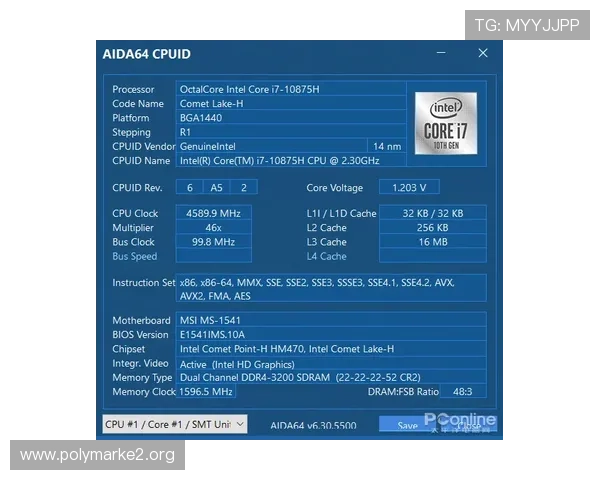The height and width of the screenshot is (480, 600).
Task: Click the Memory Type label
Action: tap(142, 378)
